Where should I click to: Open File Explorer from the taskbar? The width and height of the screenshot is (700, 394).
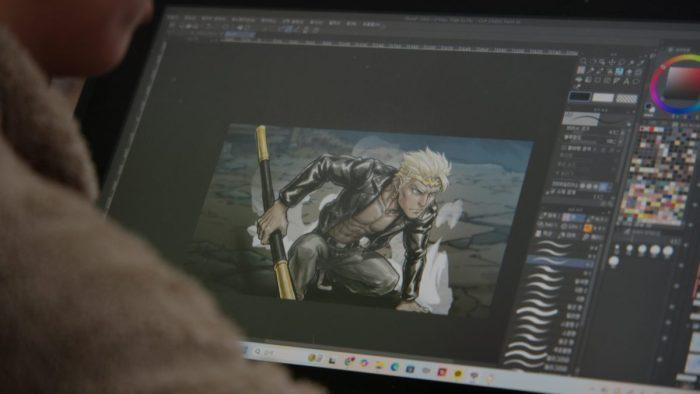click(x=379, y=366)
